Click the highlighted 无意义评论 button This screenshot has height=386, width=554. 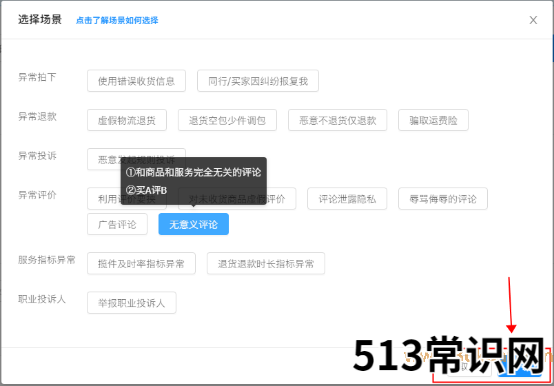194,224
